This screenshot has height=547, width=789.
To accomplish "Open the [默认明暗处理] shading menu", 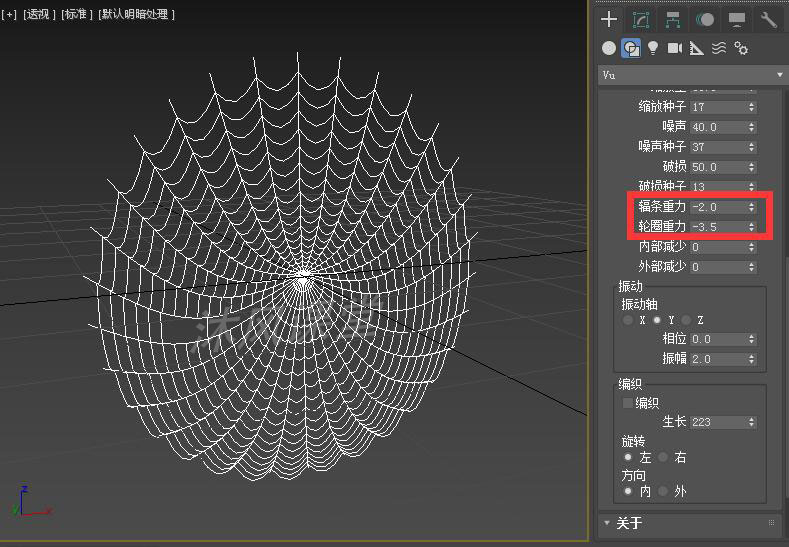I will (x=136, y=14).
